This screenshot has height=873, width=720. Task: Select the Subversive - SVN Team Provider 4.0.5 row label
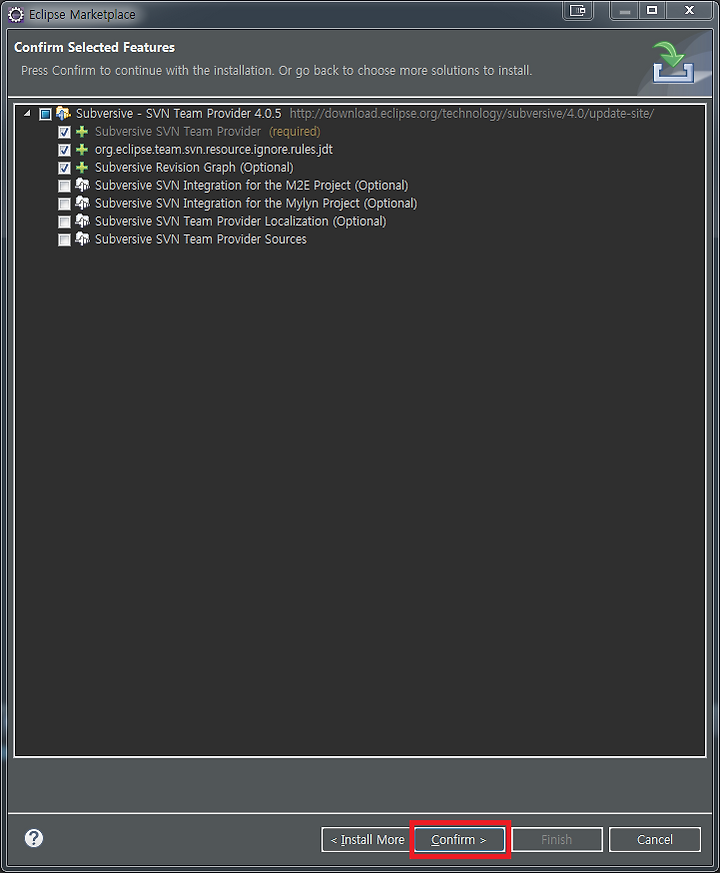(x=179, y=114)
